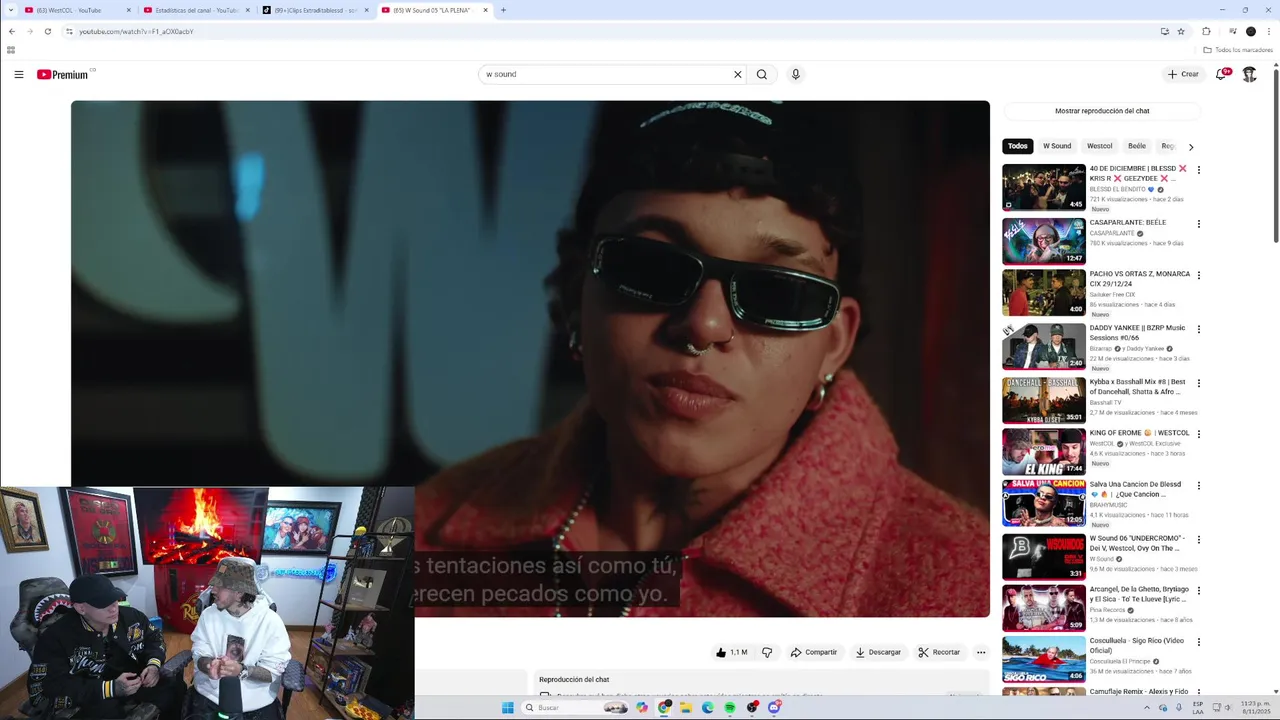
Task: Dislike the video
Action: [x=767, y=652]
